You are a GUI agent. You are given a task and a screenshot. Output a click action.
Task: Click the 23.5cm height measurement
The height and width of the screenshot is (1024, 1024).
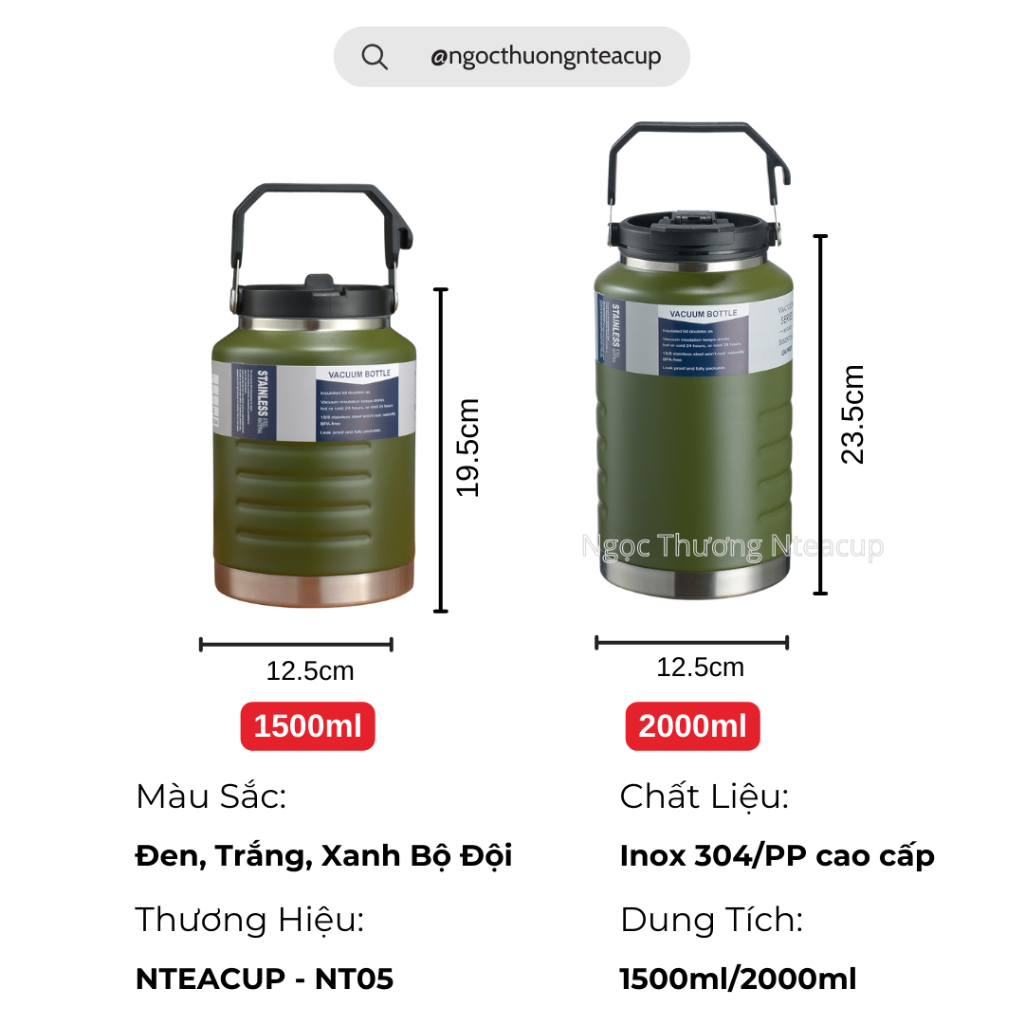point(852,415)
